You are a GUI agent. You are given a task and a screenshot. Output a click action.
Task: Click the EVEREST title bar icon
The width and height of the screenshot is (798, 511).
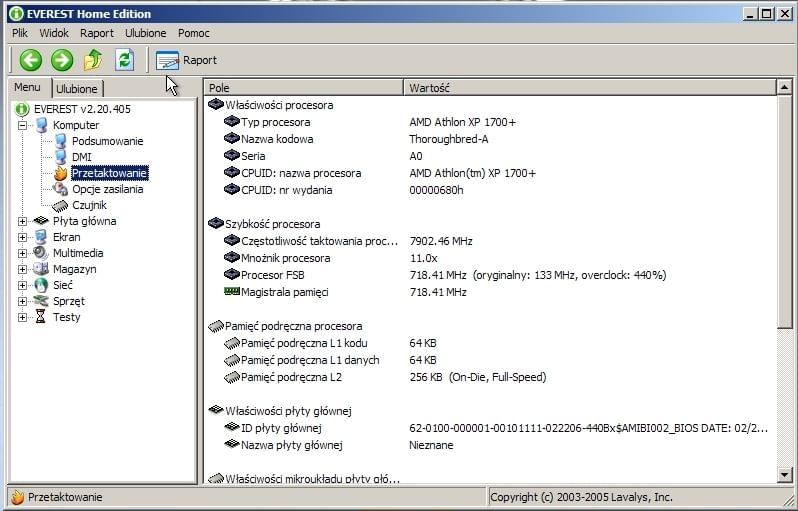click(17, 14)
